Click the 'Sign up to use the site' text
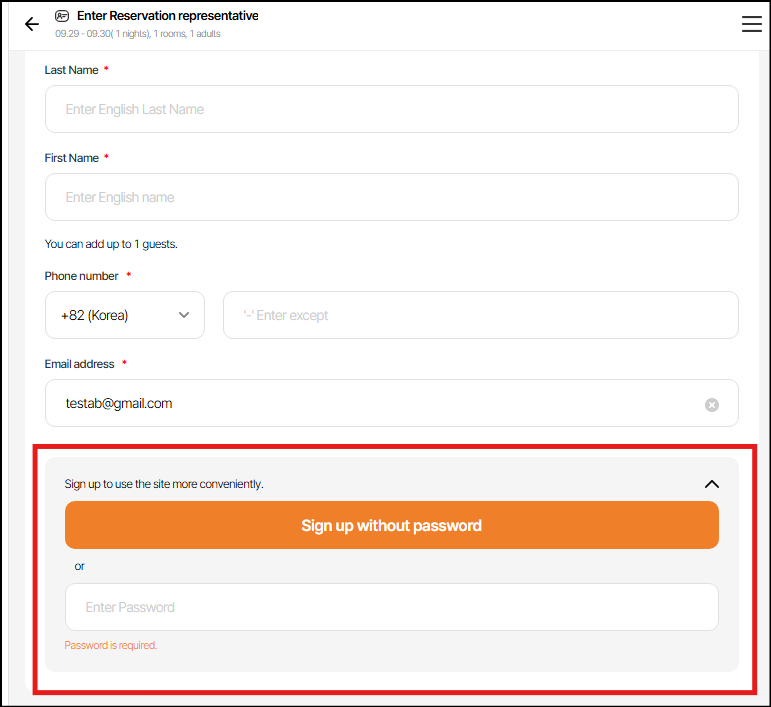771x707 pixels. [164, 484]
